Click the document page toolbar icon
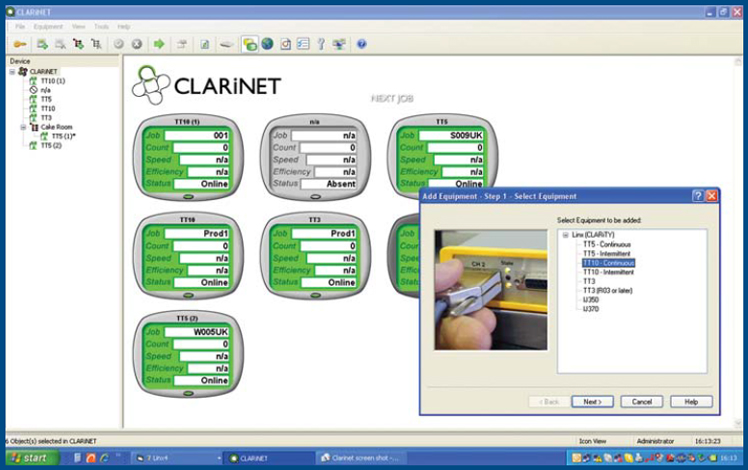 [205, 44]
